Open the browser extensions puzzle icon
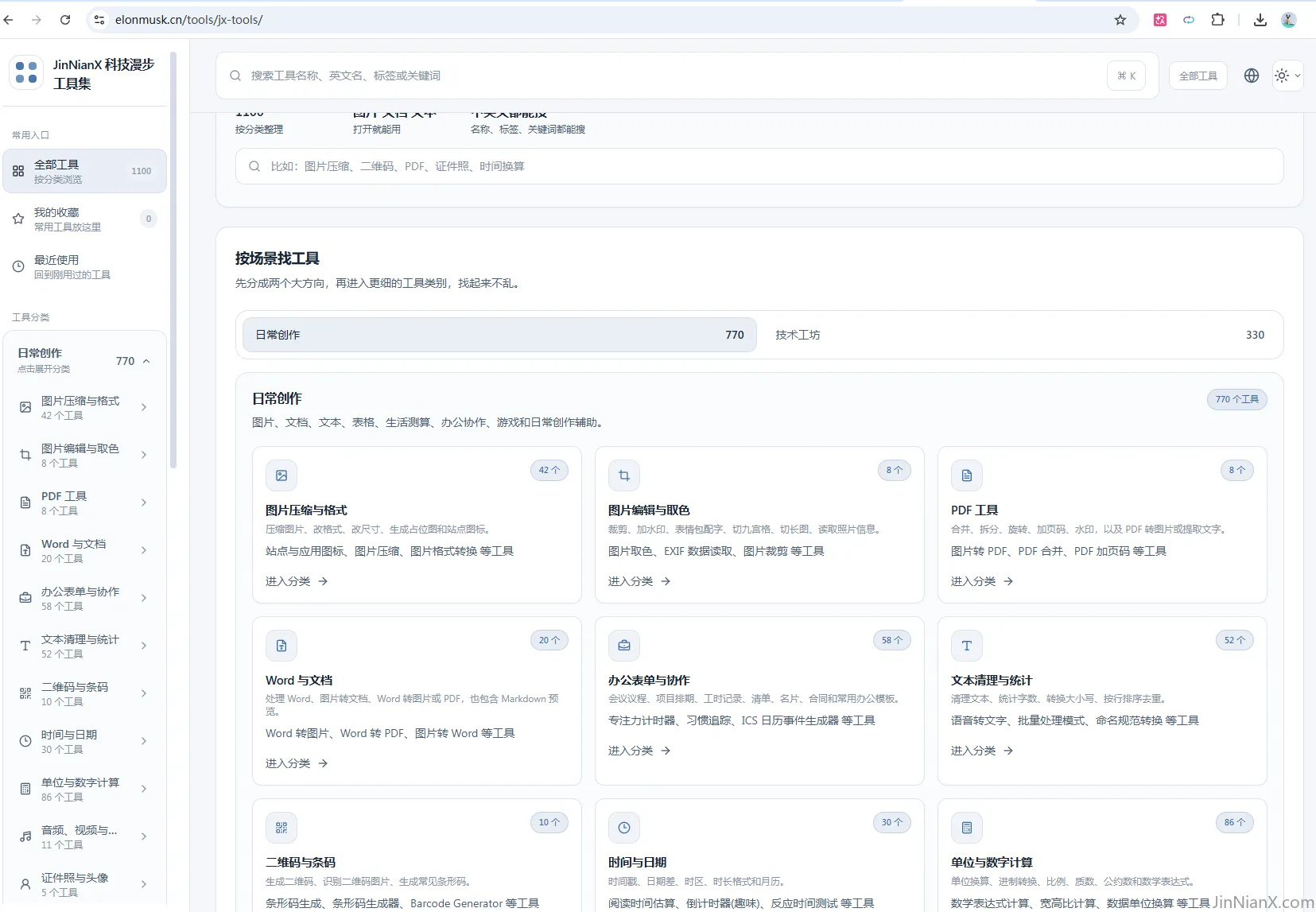Screen dimensions: 1316x912 coord(1217,20)
